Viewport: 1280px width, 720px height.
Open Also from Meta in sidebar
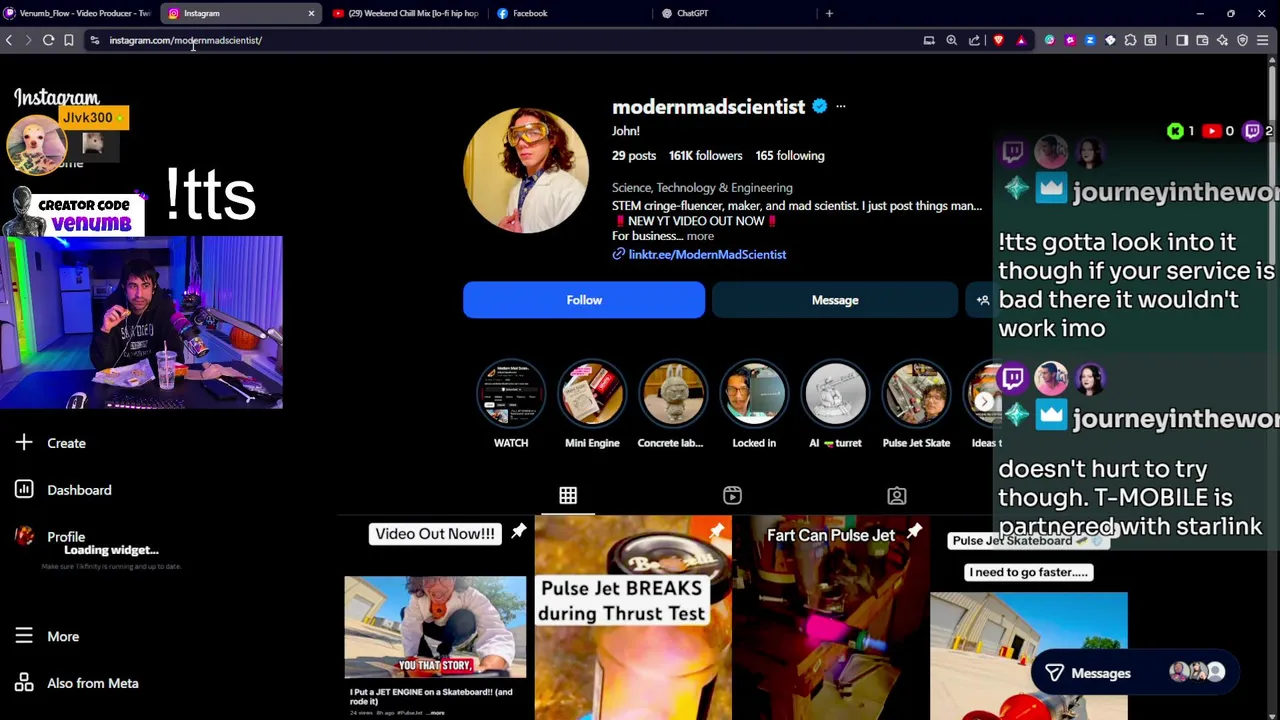point(77,683)
